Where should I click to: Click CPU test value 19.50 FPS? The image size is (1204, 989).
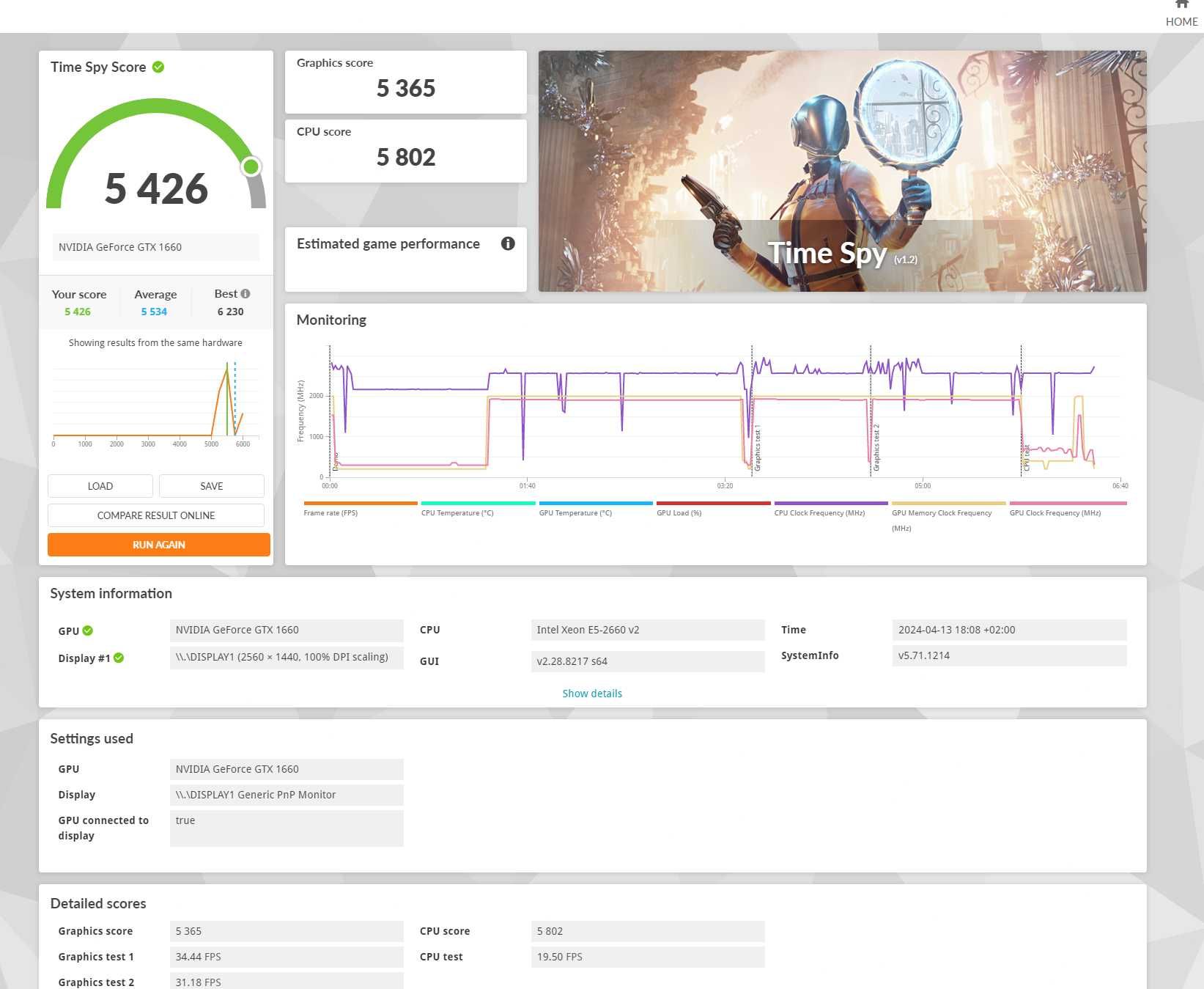pyautogui.click(x=648, y=957)
